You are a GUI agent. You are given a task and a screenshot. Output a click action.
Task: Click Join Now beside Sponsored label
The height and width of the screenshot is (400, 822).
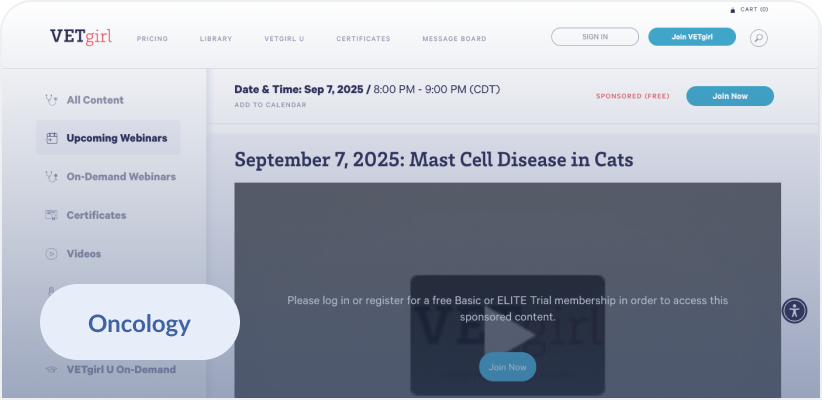729,96
